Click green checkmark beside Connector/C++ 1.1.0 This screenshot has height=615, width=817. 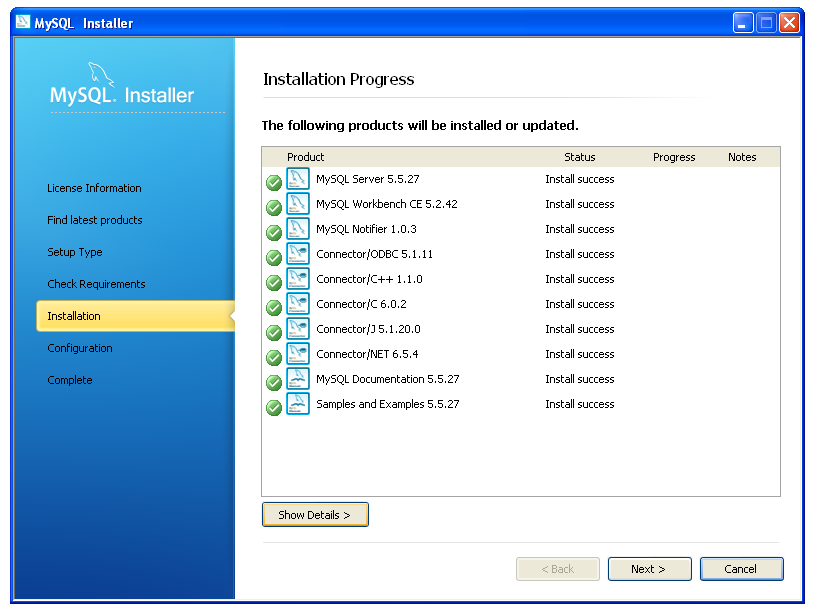(x=274, y=283)
